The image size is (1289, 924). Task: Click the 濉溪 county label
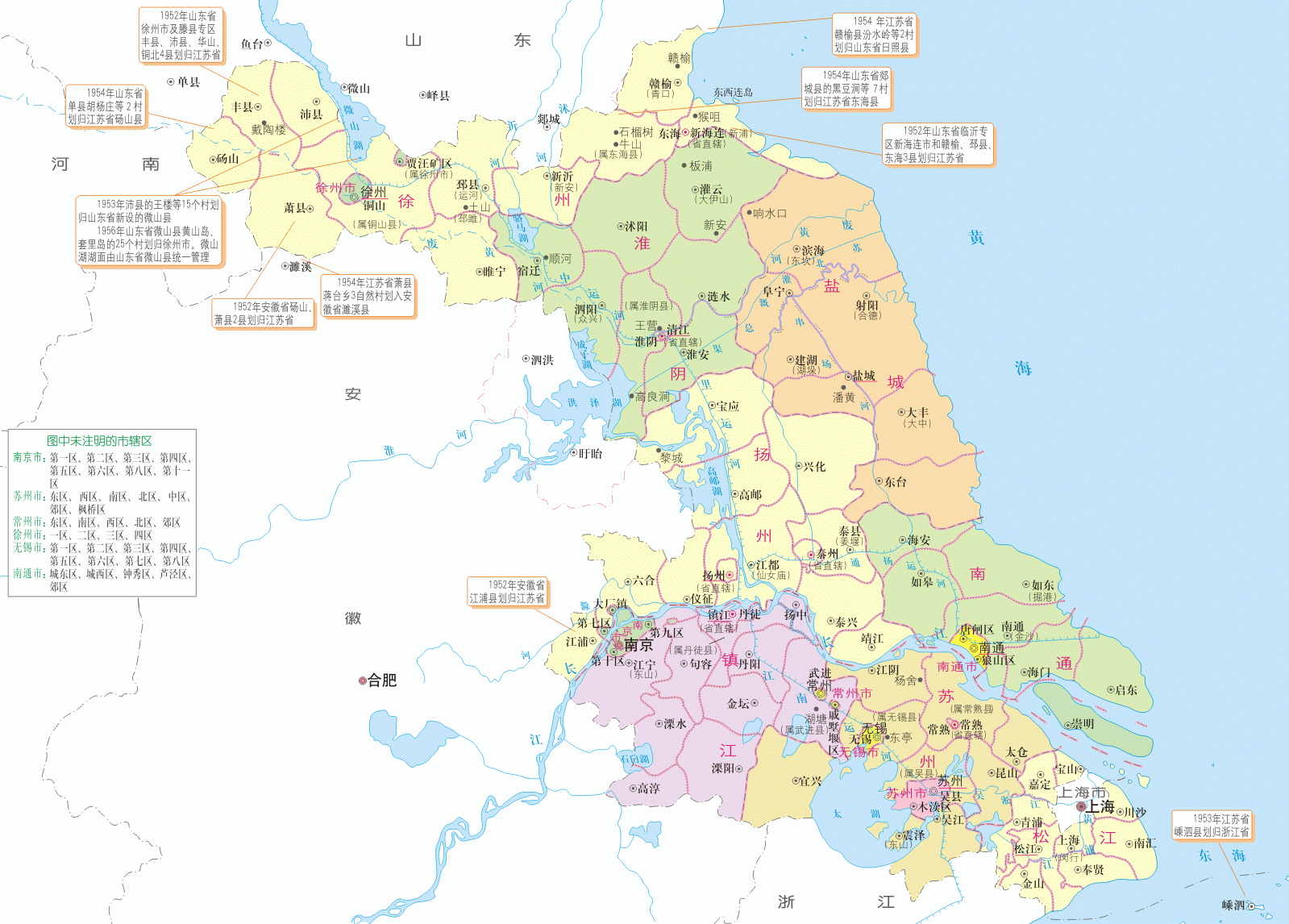(300, 266)
